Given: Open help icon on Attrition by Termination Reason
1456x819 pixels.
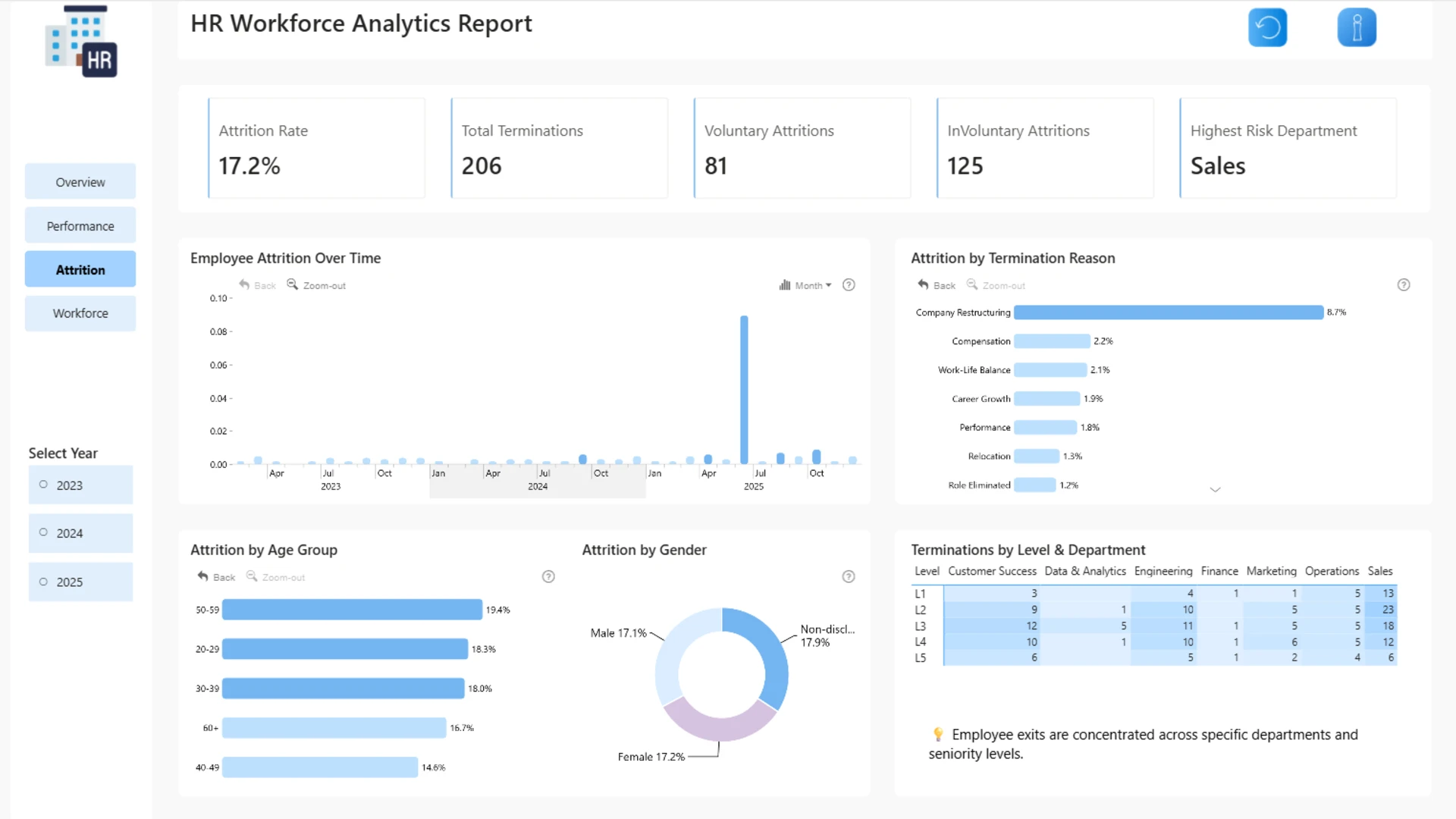Looking at the screenshot, I should [1404, 285].
